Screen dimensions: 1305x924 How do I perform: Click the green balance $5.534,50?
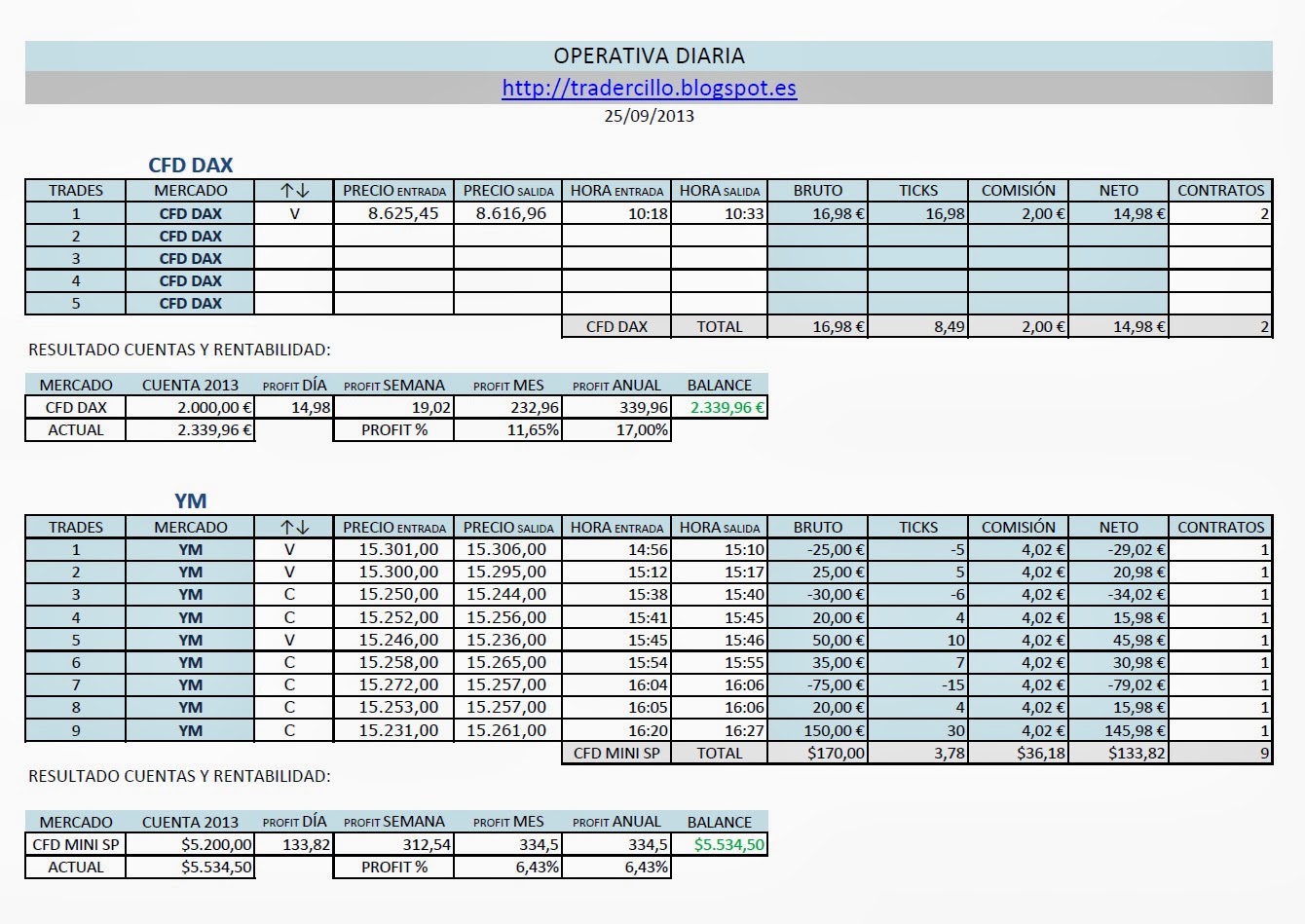point(729,845)
